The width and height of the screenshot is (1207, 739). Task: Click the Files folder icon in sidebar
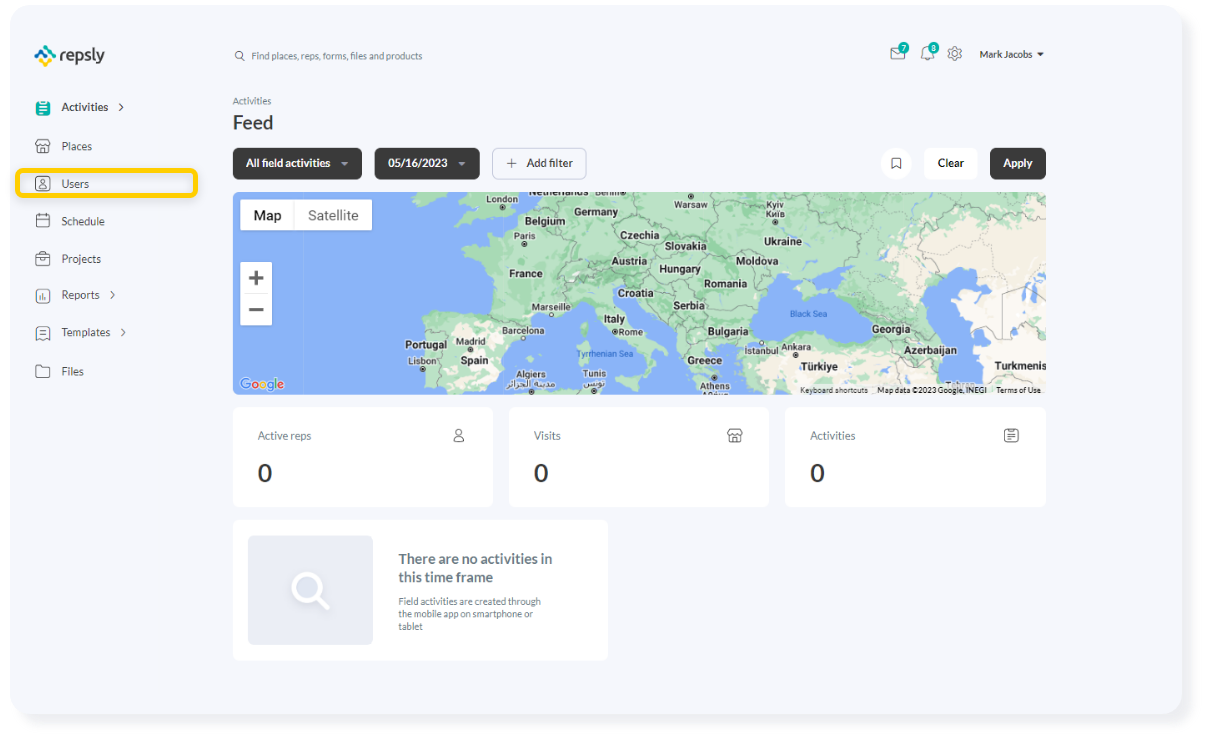43,372
